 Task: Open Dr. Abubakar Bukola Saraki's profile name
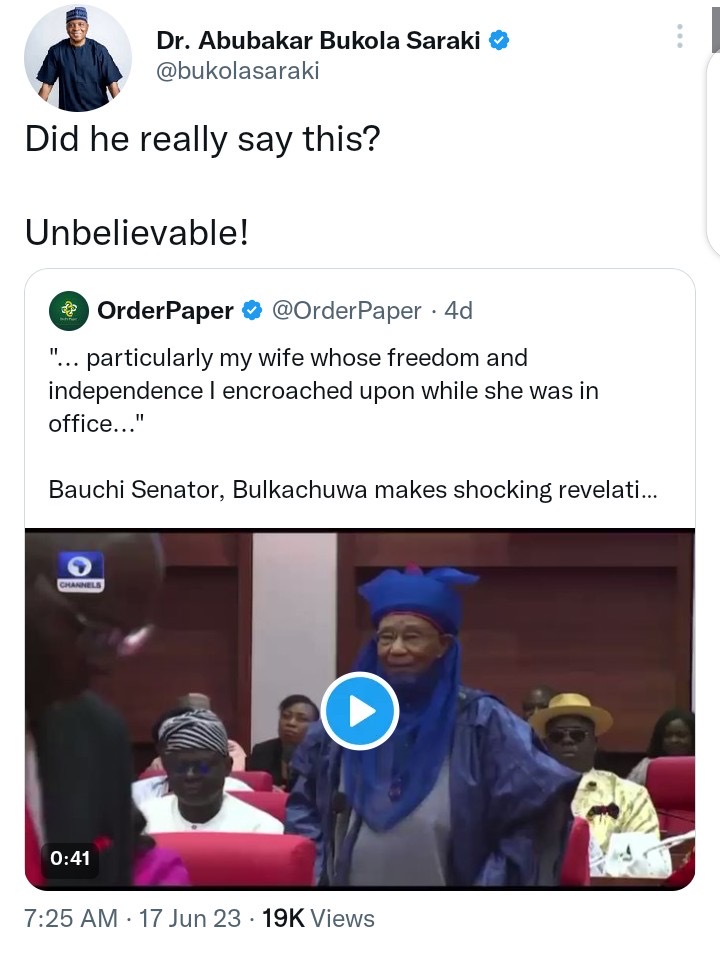pos(320,41)
